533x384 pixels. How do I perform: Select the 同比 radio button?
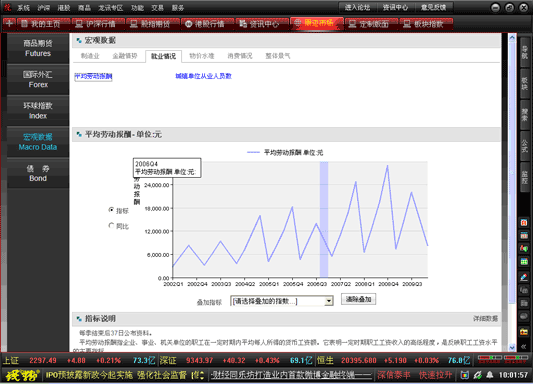pos(111,225)
